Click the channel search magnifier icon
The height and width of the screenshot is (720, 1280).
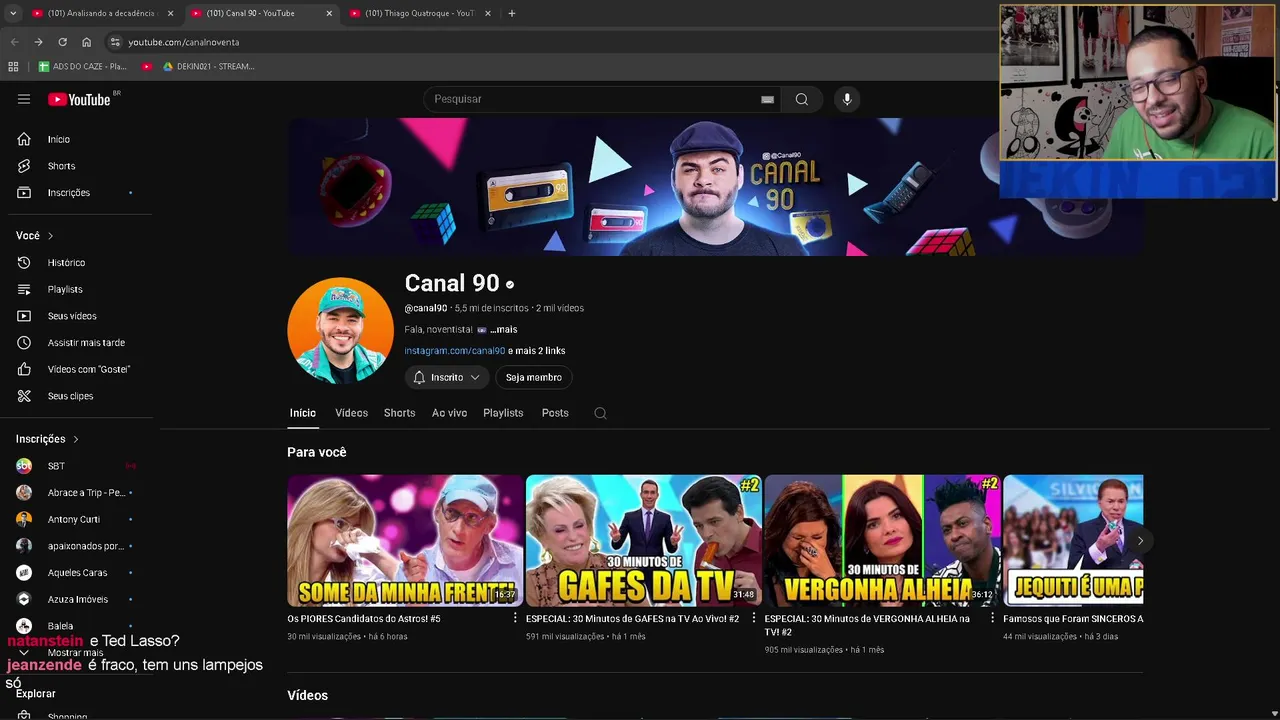coord(600,413)
